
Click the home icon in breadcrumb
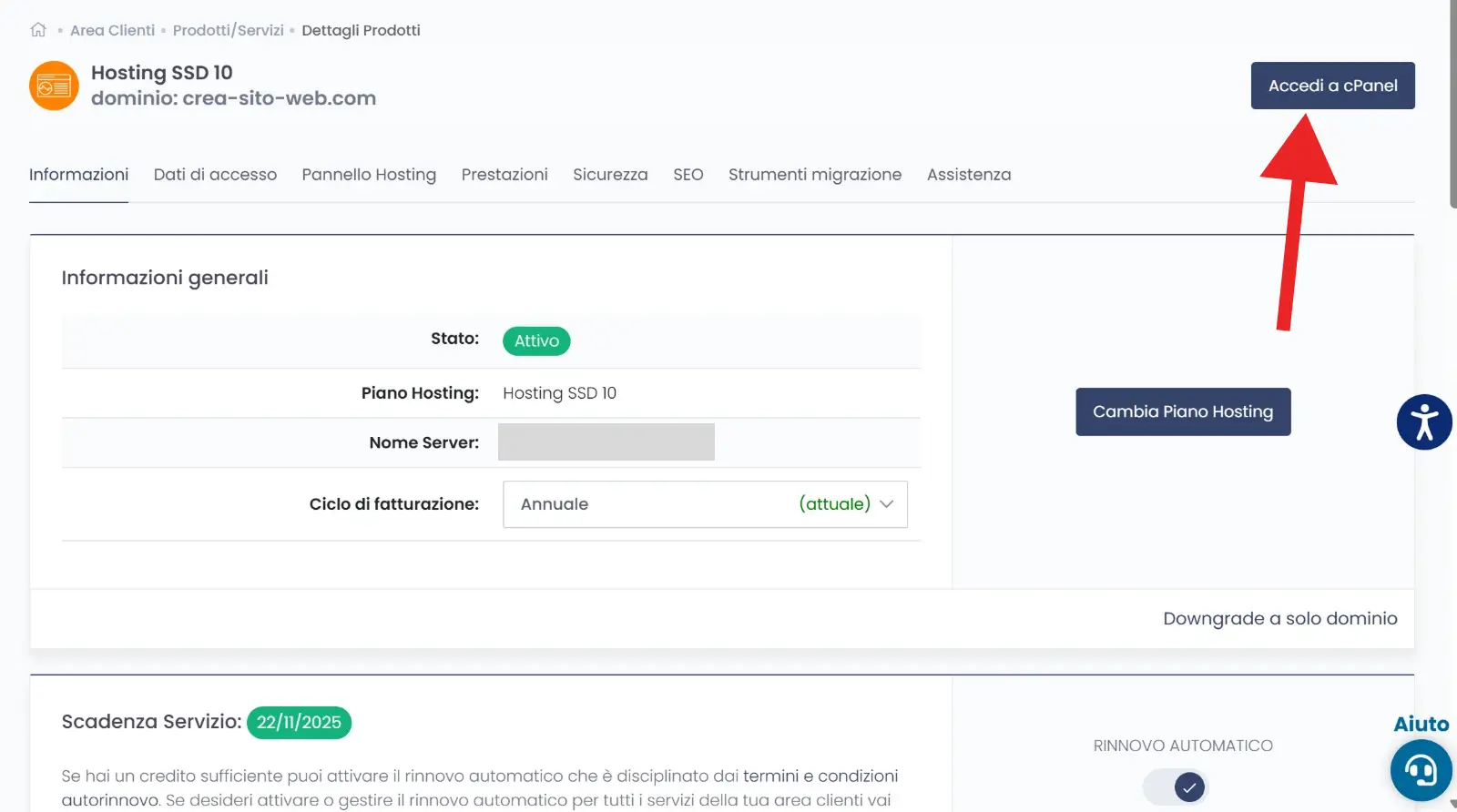[38, 30]
